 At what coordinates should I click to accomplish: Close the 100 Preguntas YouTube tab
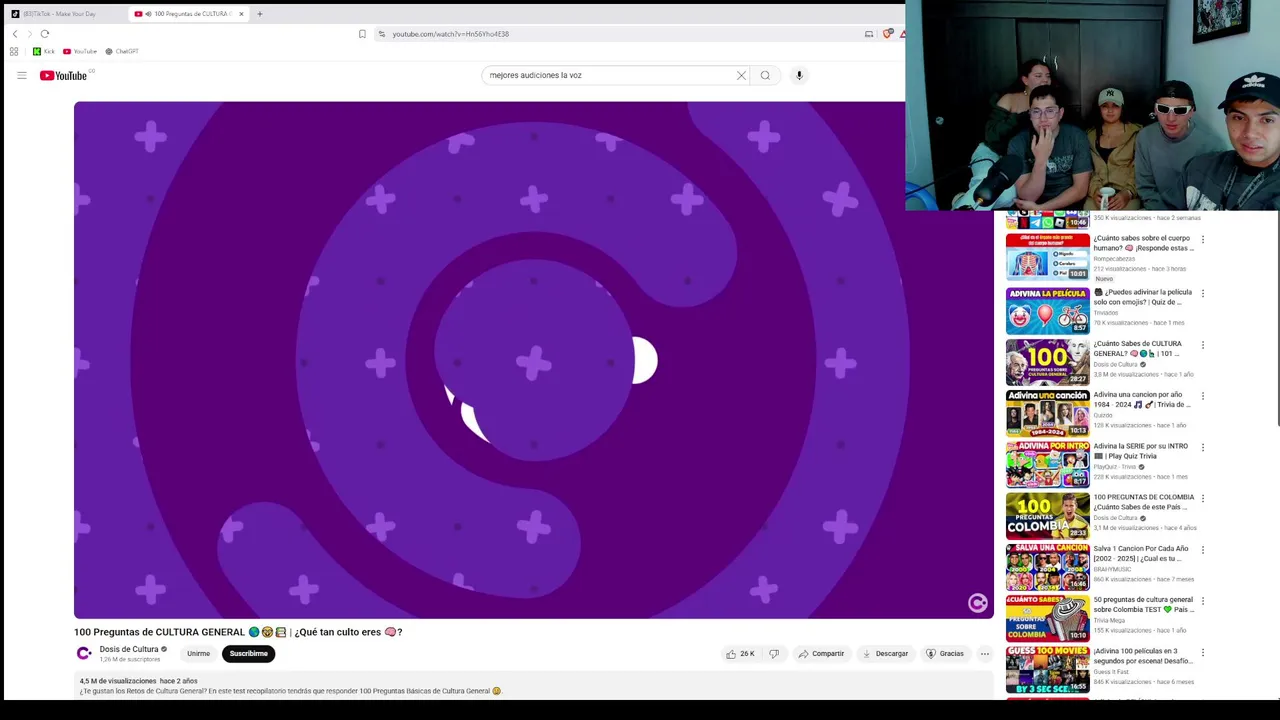tap(241, 14)
